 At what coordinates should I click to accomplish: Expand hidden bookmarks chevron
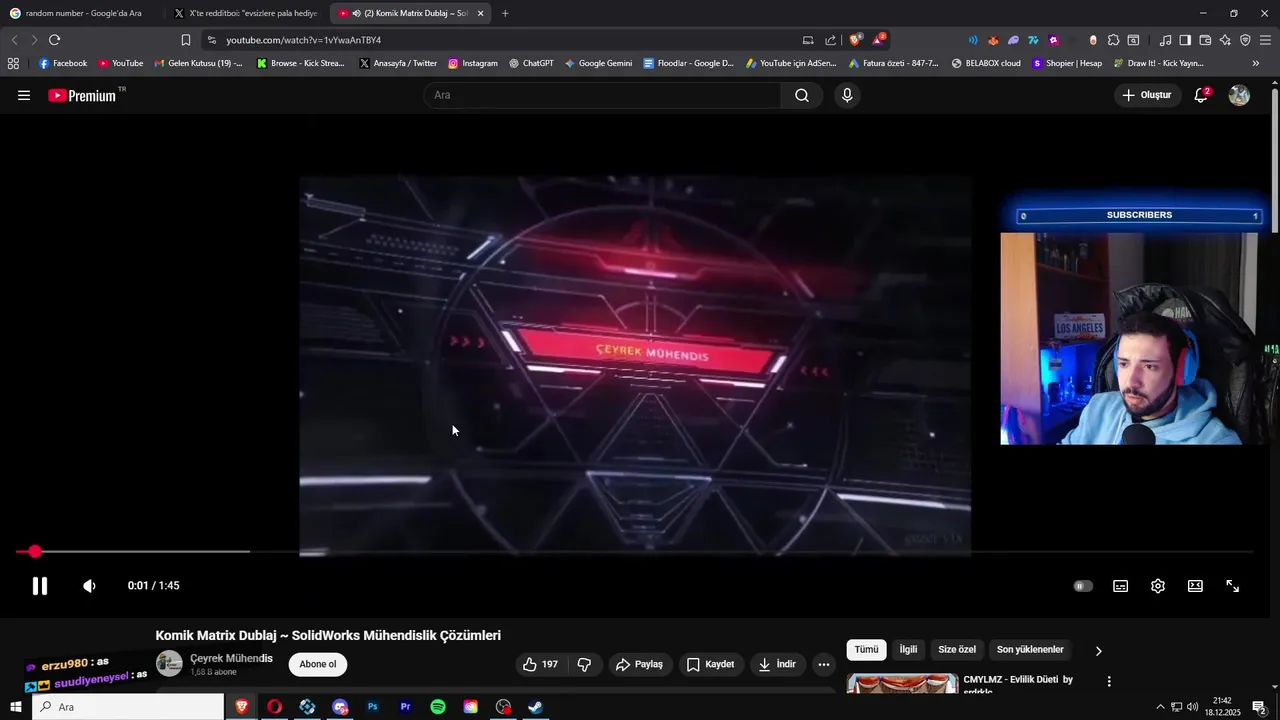[x=1256, y=63]
